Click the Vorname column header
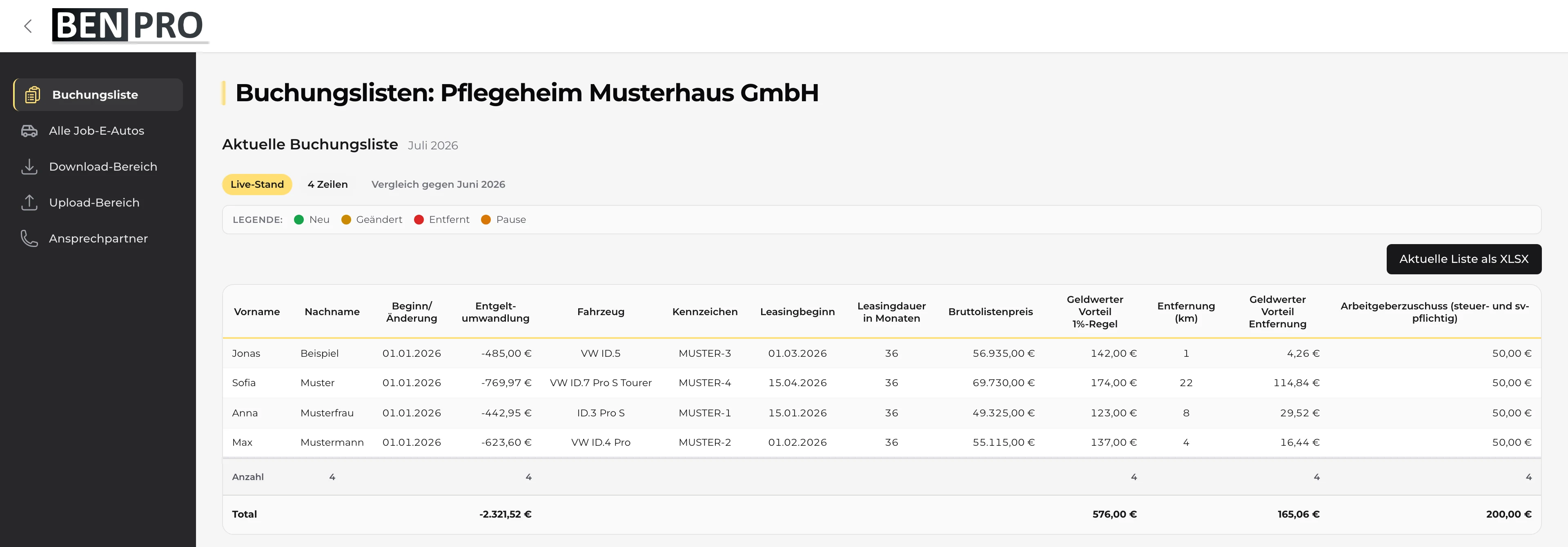 click(x=257, y=311)
